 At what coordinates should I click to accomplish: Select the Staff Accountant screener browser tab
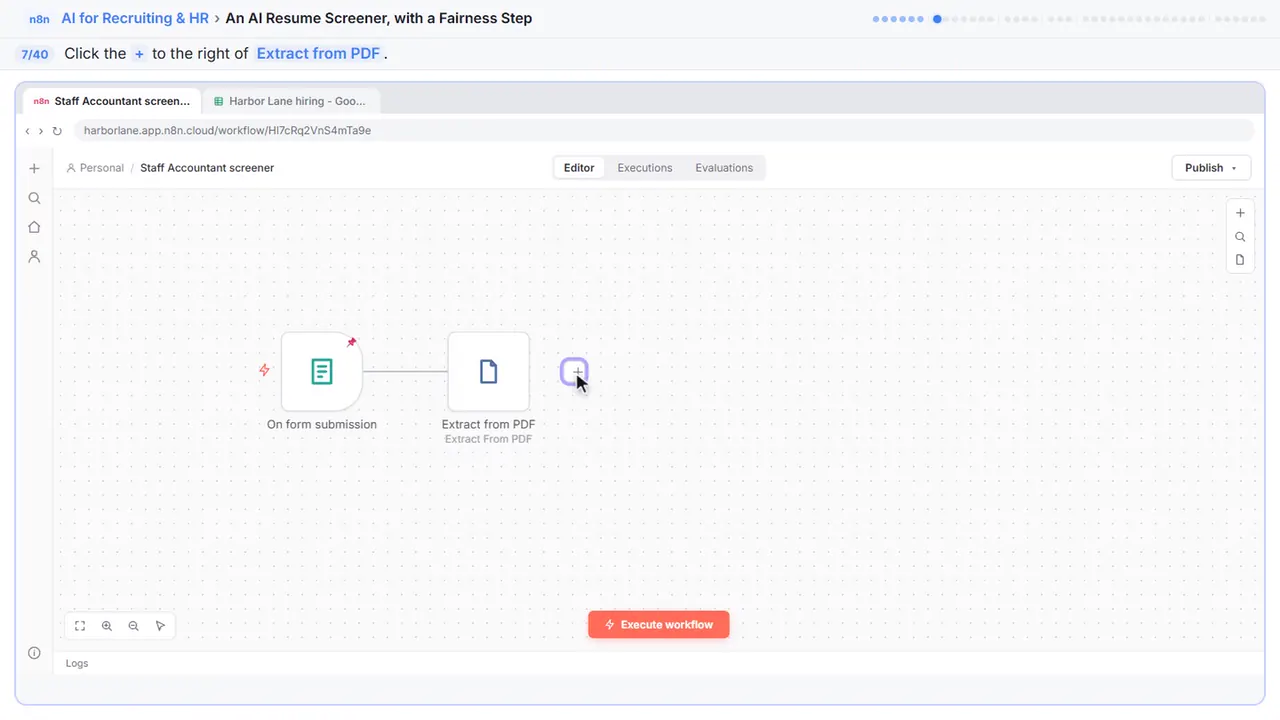click(x=112, y=101)
